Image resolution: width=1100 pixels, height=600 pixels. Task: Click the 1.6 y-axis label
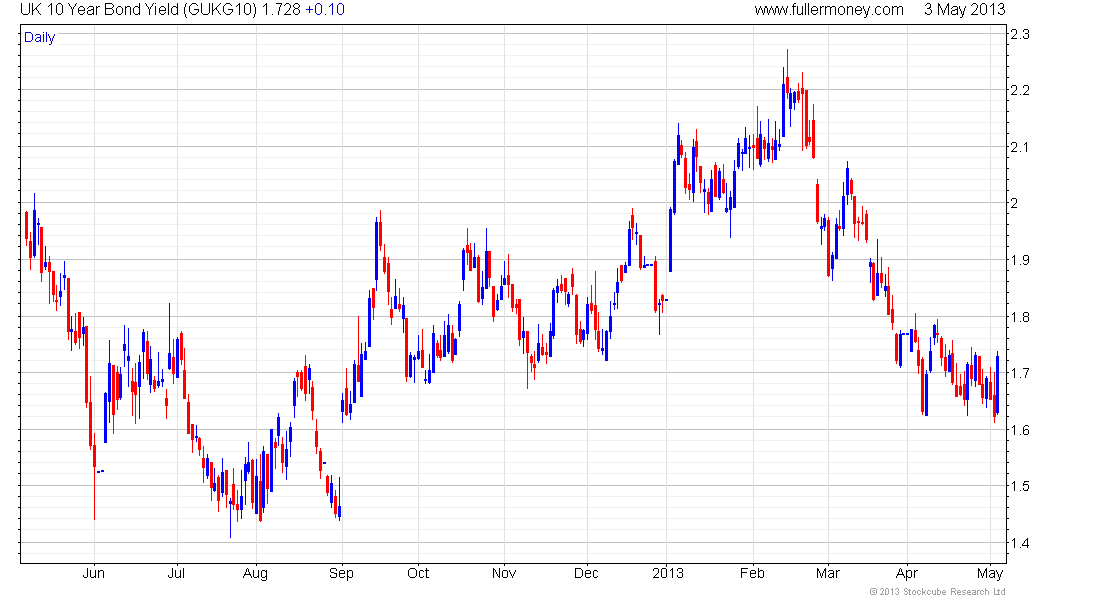pos(1019,430)
